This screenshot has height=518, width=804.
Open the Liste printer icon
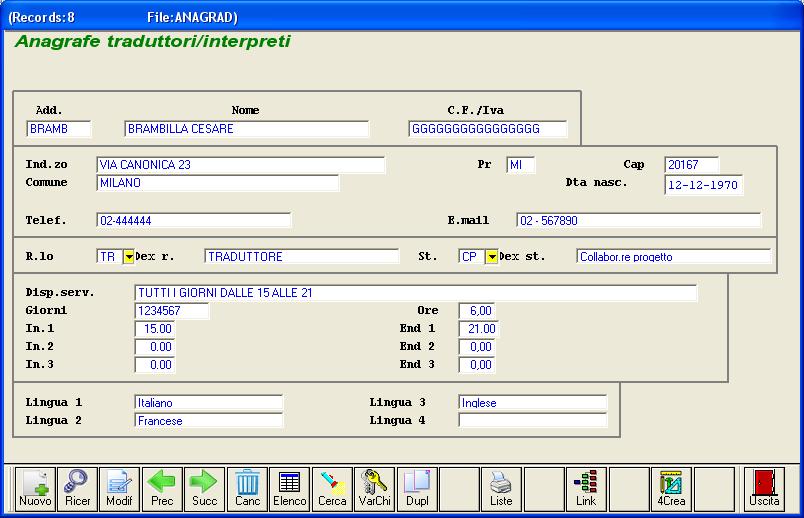(501, 489)
